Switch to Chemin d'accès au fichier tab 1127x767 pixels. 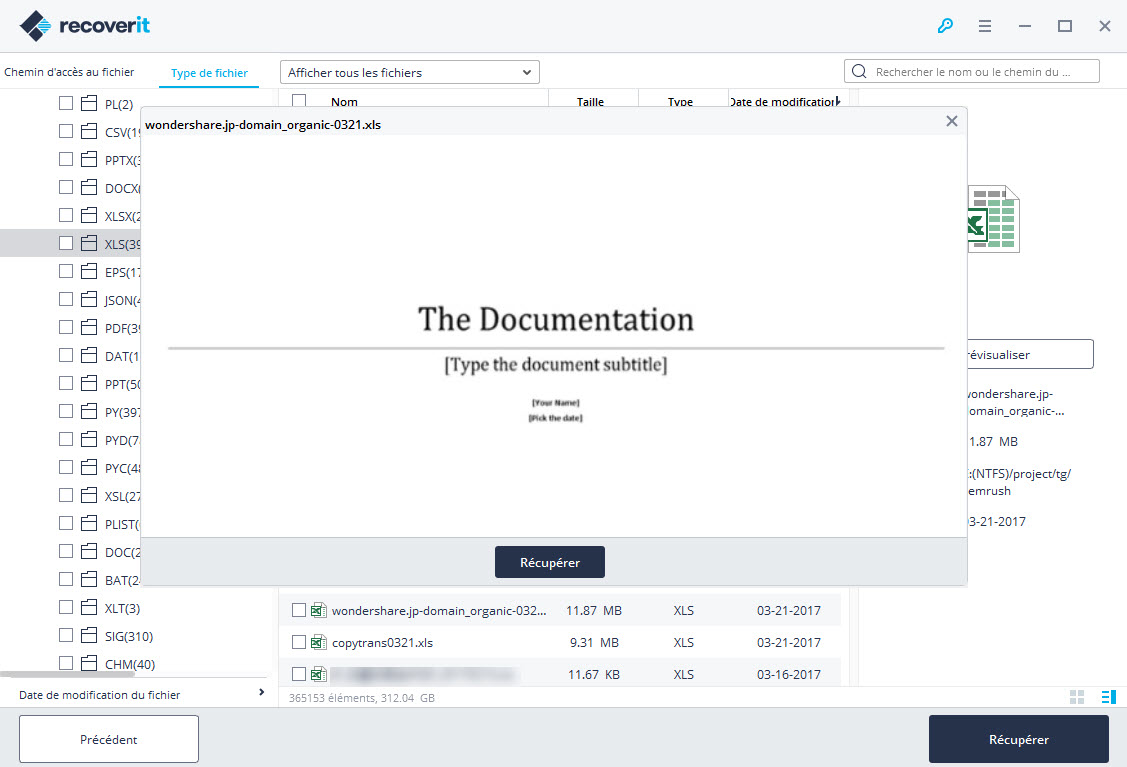69,72
